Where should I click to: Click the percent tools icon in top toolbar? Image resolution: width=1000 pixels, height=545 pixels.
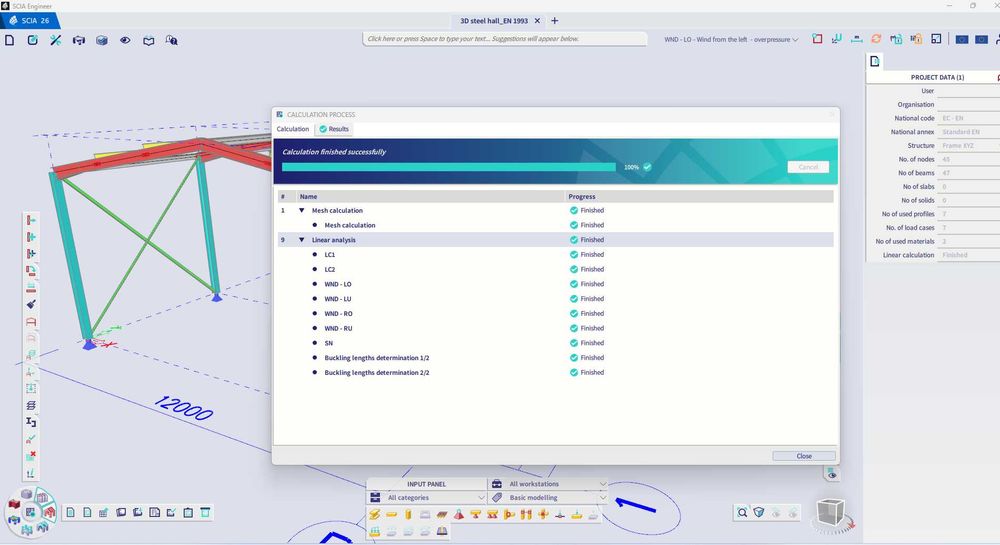[x=55, y=40]
